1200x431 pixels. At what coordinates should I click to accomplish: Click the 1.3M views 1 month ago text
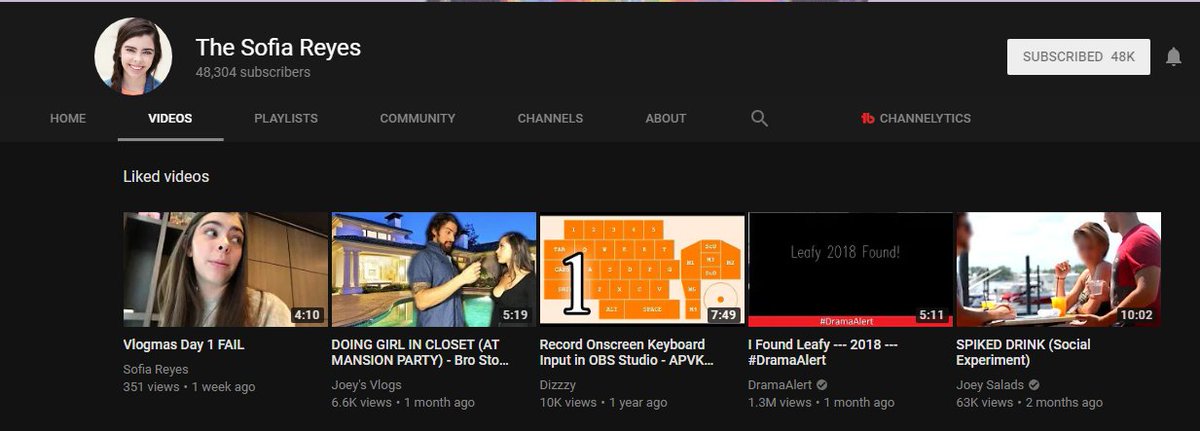822,402
